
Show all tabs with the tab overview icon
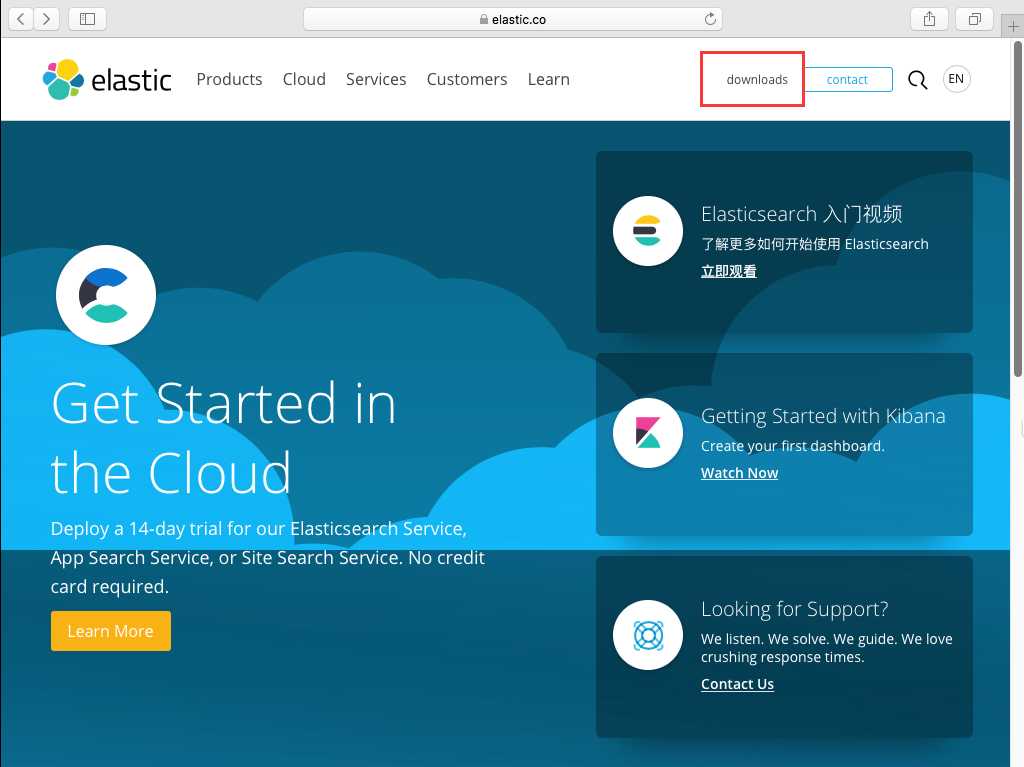pos(974,19)
